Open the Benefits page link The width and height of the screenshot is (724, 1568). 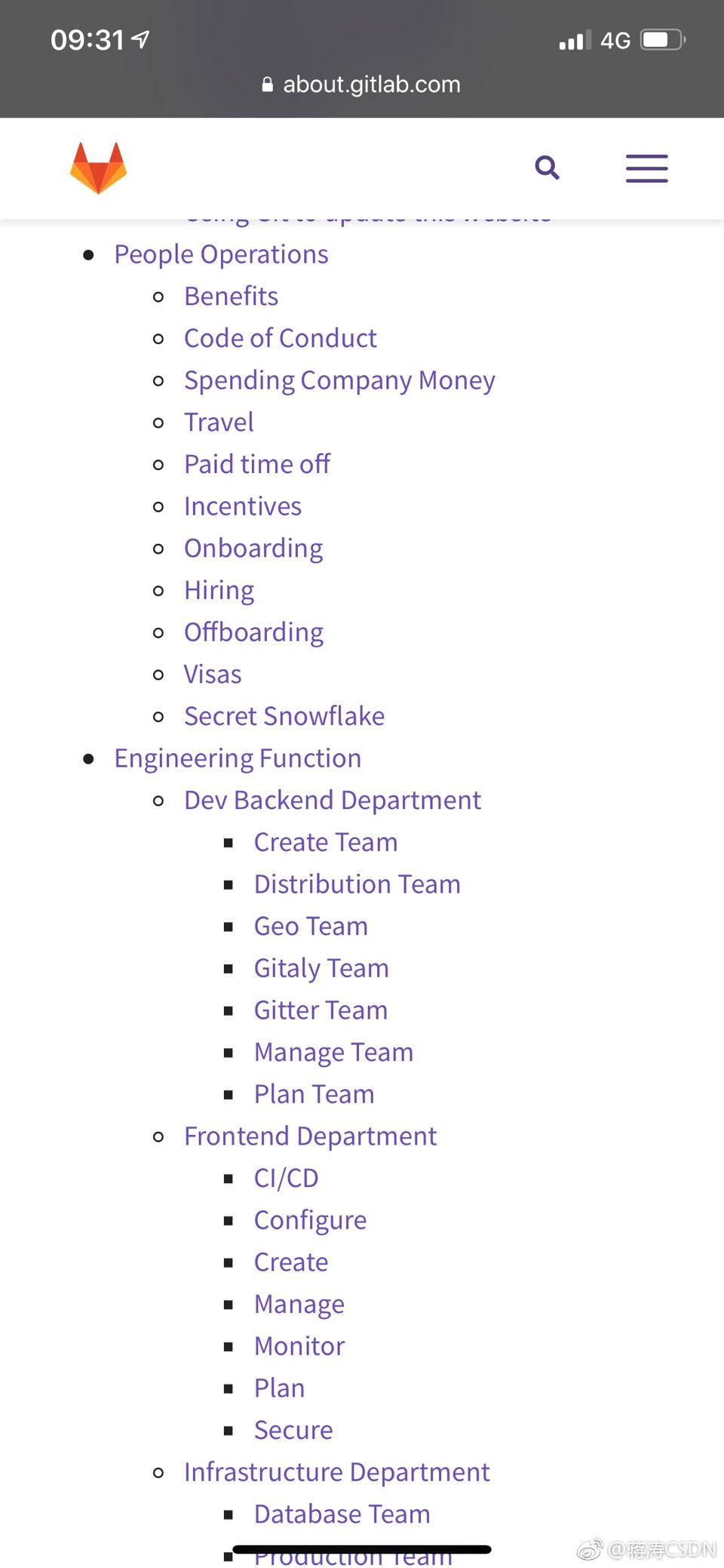tap(231, 297)
